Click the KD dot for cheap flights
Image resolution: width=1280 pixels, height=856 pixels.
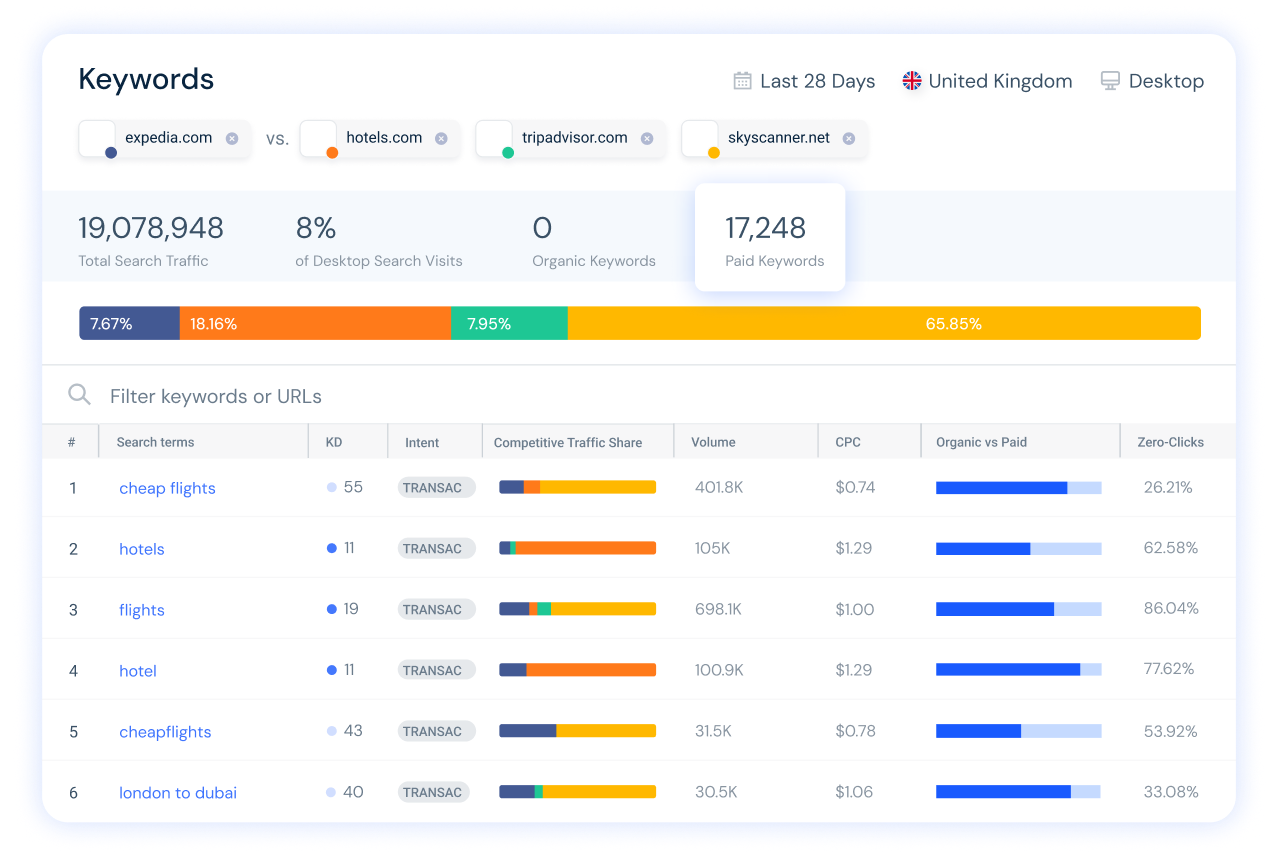pyautogui.click(x=332, y=488)
